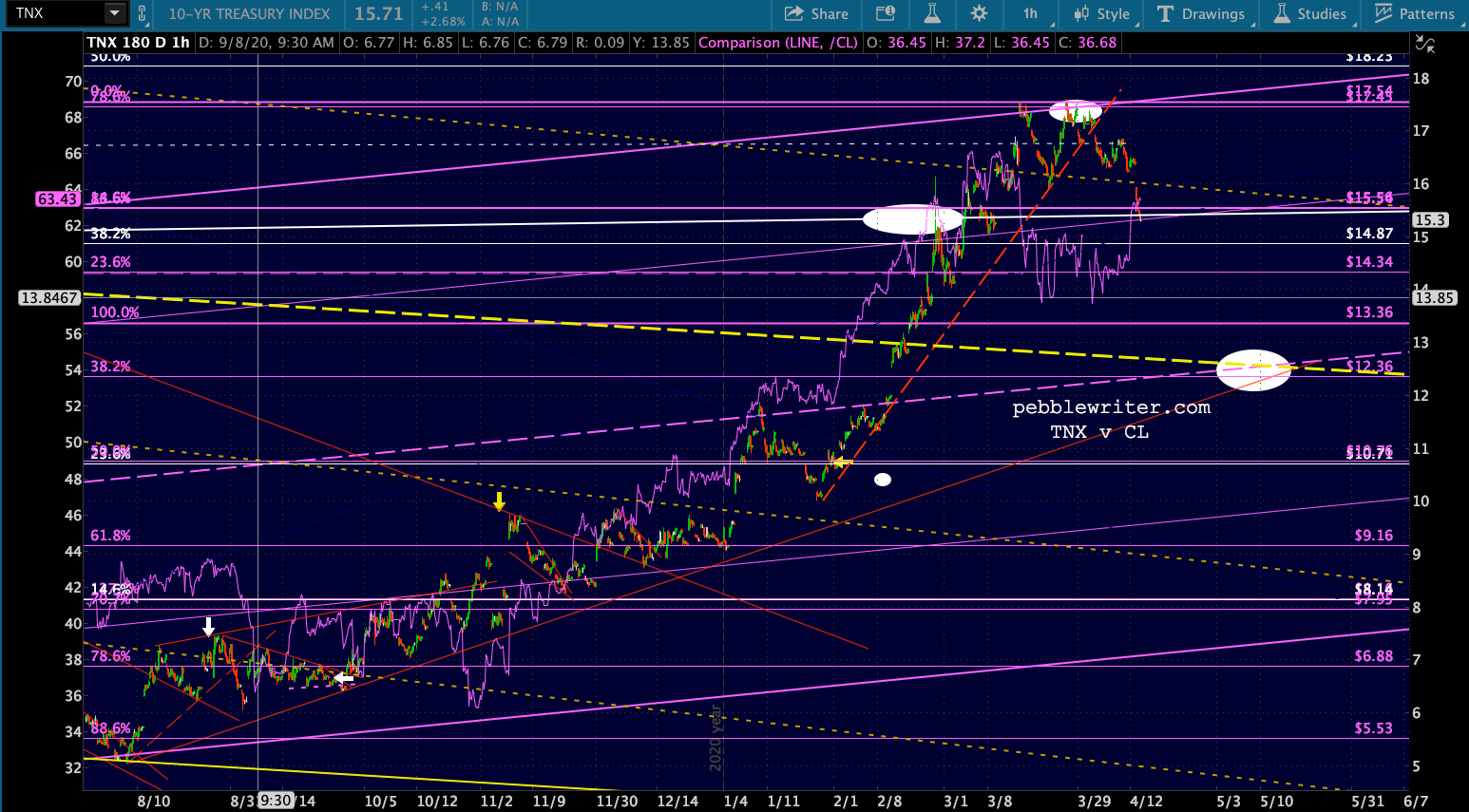Viewport: 1469px width, 812px height.
Task: Open the symbol link clipboard icon
Action: (x=143, y=13)
